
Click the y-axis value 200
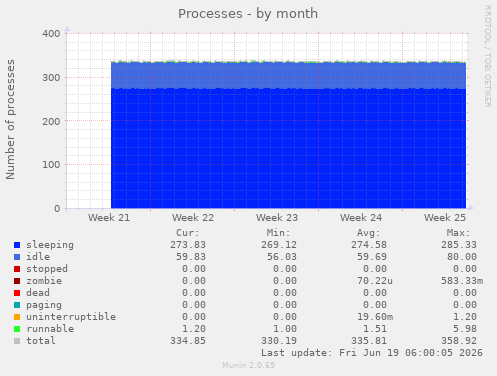[51, 121]
